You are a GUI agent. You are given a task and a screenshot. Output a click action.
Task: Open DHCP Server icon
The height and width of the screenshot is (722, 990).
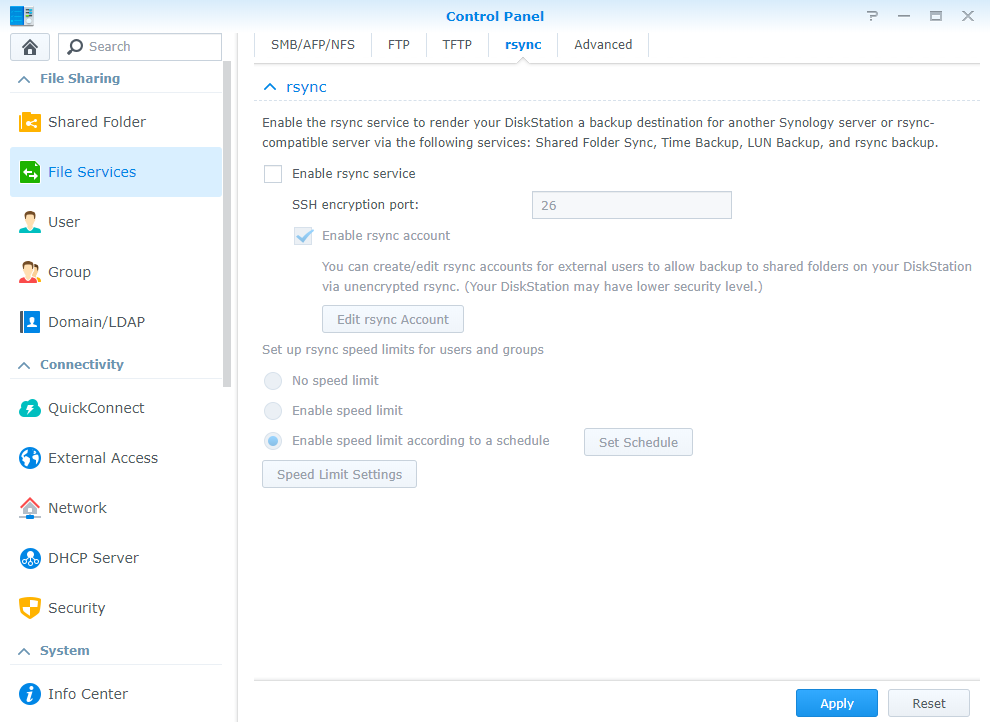click(30, 558)
